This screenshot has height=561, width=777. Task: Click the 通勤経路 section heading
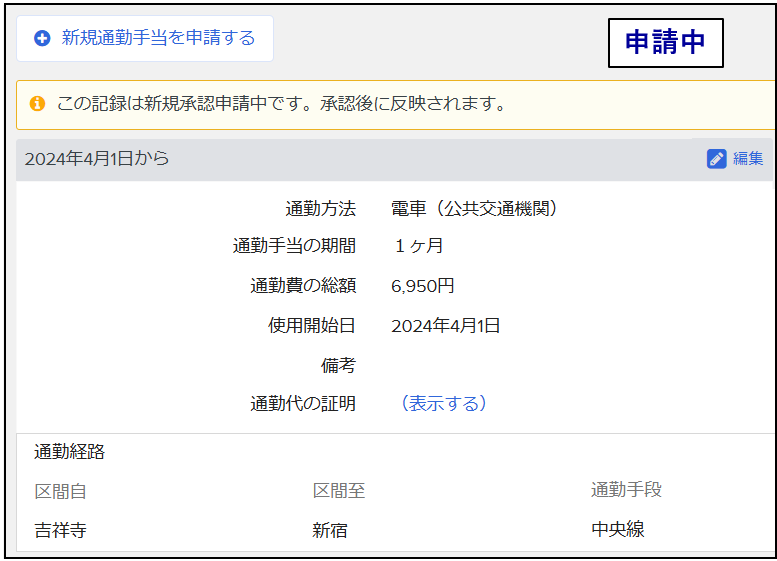click(69, 452)
